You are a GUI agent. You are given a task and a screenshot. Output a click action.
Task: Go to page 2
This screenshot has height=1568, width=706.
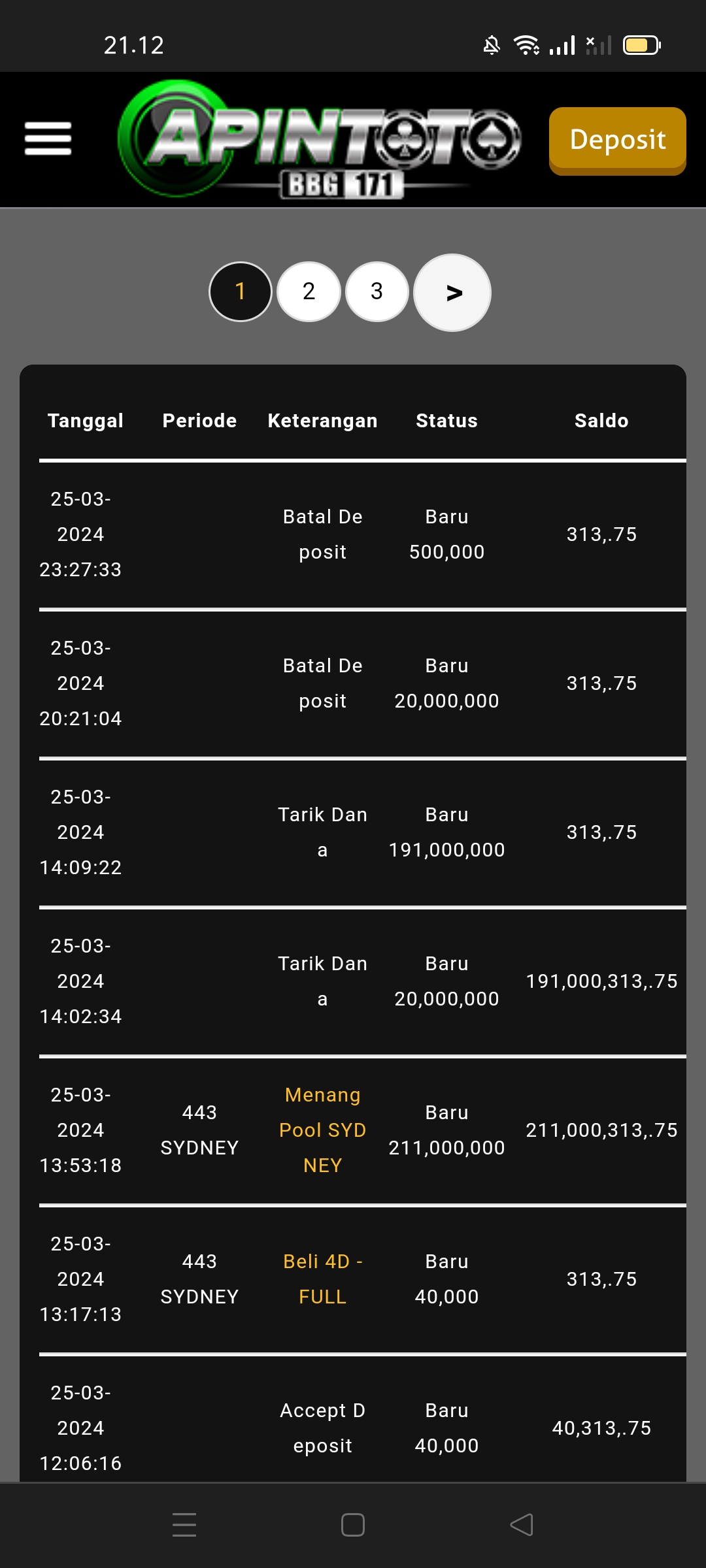click(x=309, y=291)
